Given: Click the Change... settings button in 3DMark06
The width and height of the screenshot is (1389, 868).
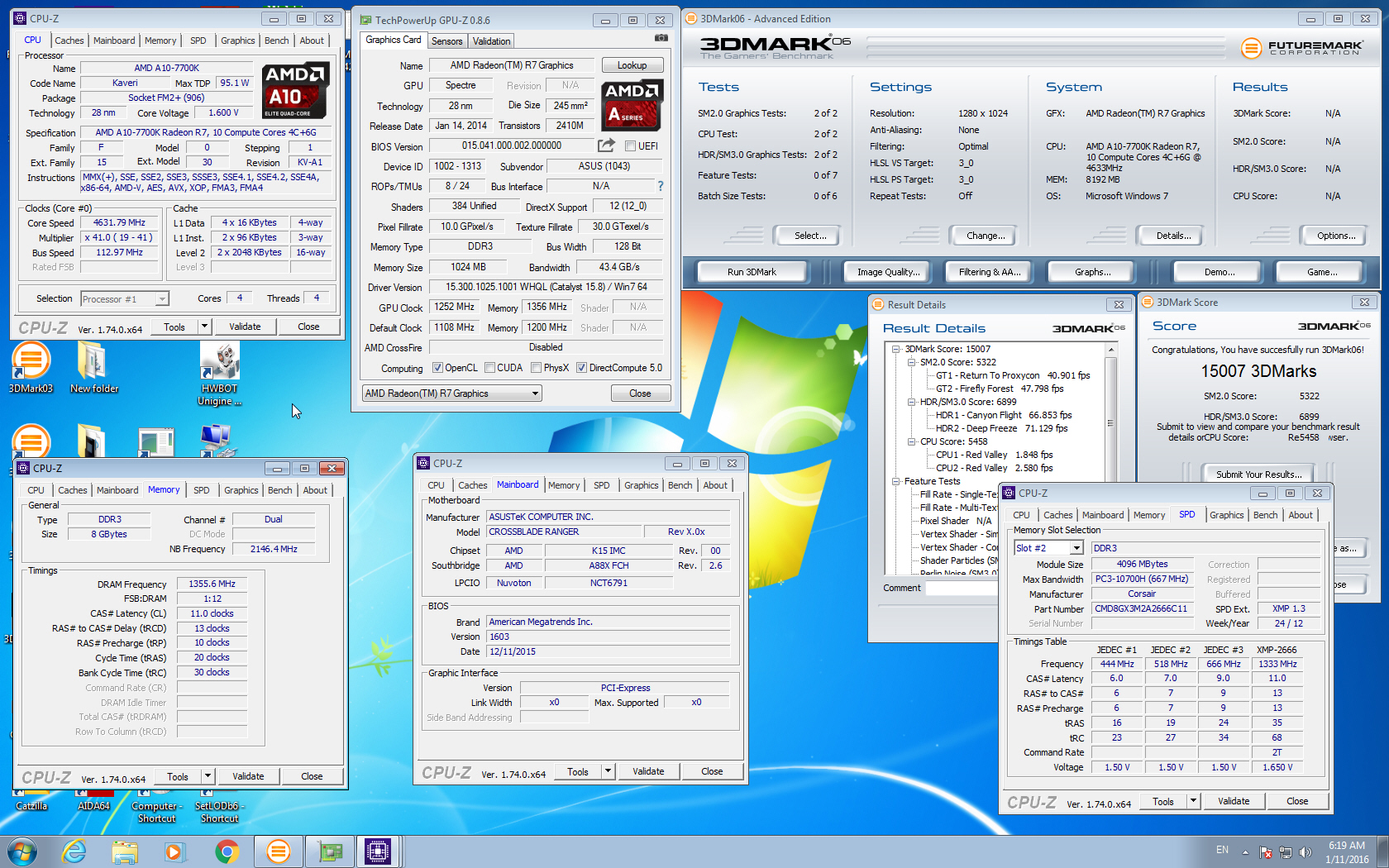Looking at the screenshot, I should click(986, 236).
